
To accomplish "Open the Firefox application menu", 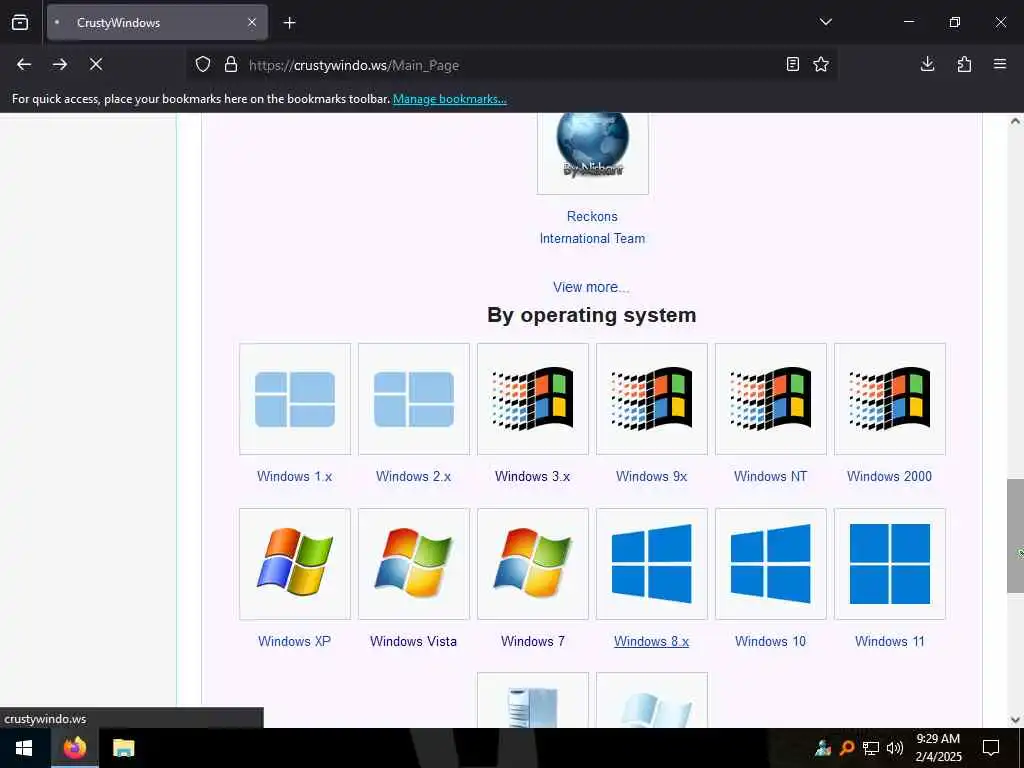I will tap(1000, 64).
